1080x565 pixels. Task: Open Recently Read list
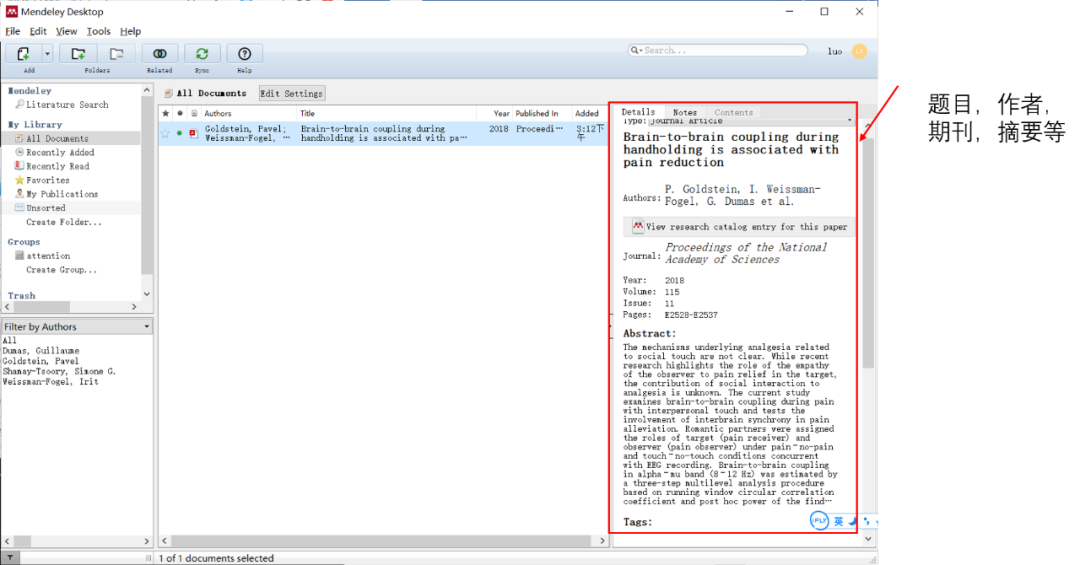pyautogui.click(x=58, y=166)
